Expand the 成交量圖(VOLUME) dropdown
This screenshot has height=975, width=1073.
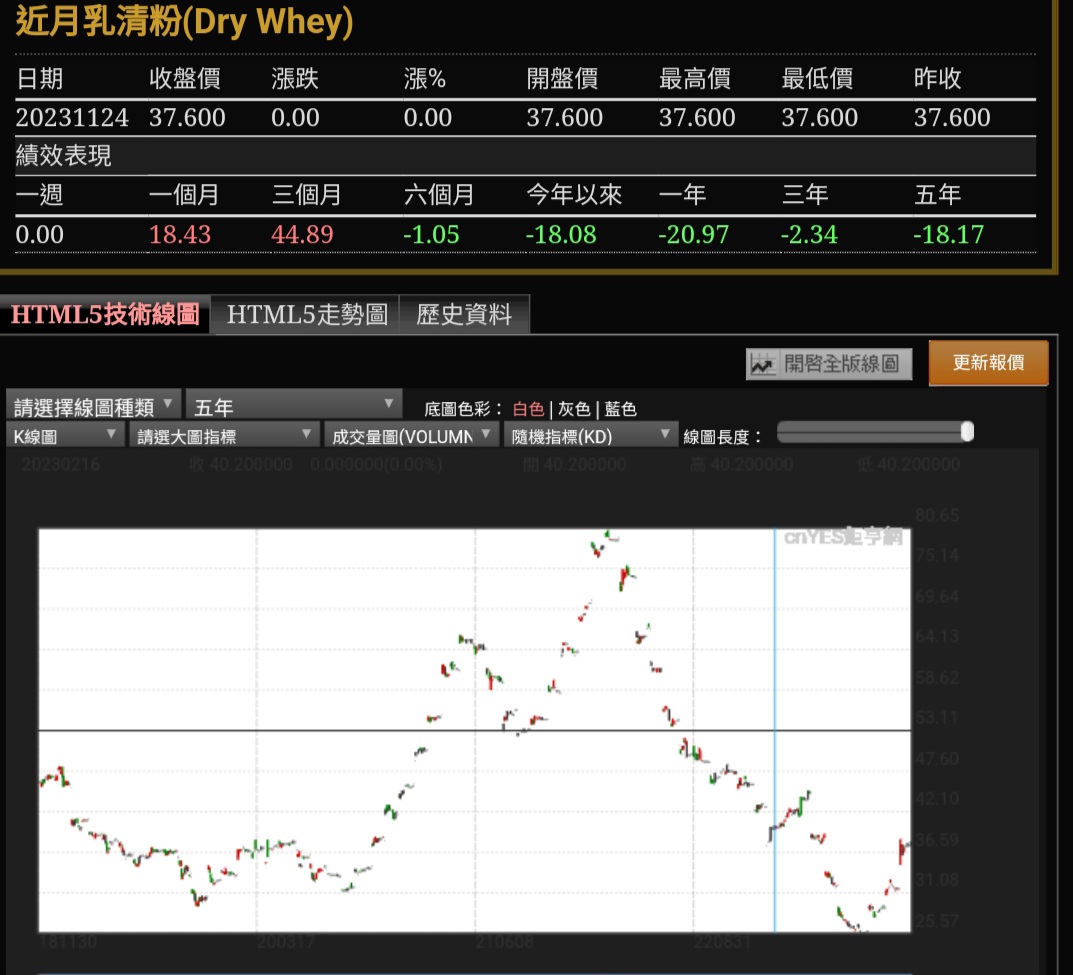pos(411,436)
